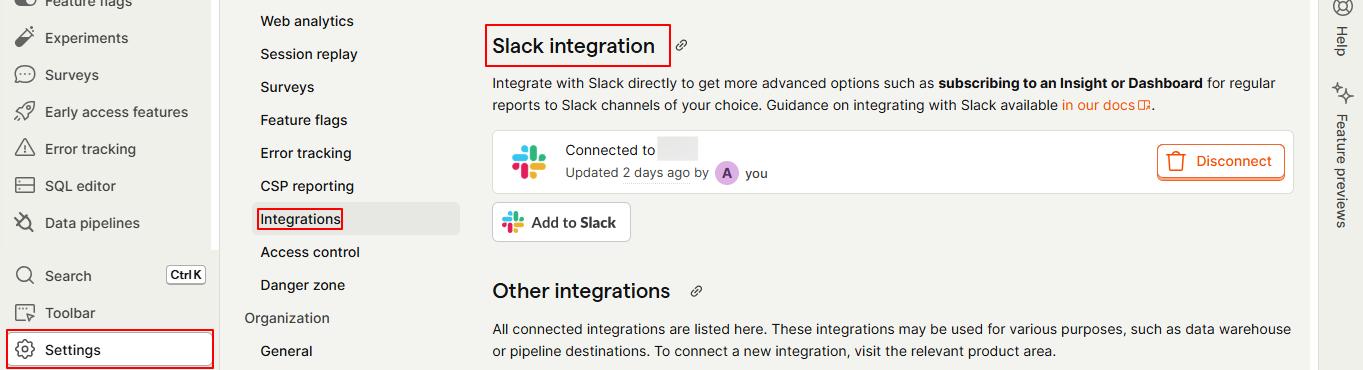Disconnect the Slack integration
Image resolution: width=1363 pixels, height=370 pixels.
(1220, 162)
